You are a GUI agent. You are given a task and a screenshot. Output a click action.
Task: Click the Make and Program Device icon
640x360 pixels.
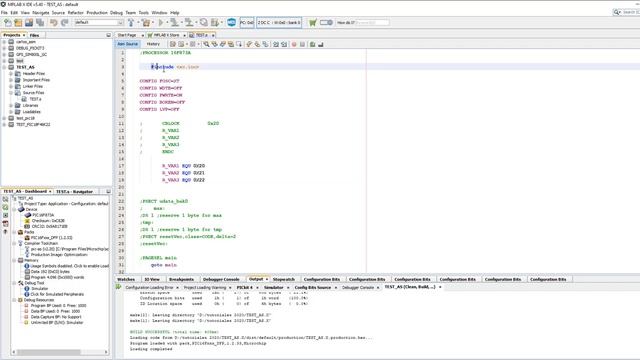(x=174, y=22)
